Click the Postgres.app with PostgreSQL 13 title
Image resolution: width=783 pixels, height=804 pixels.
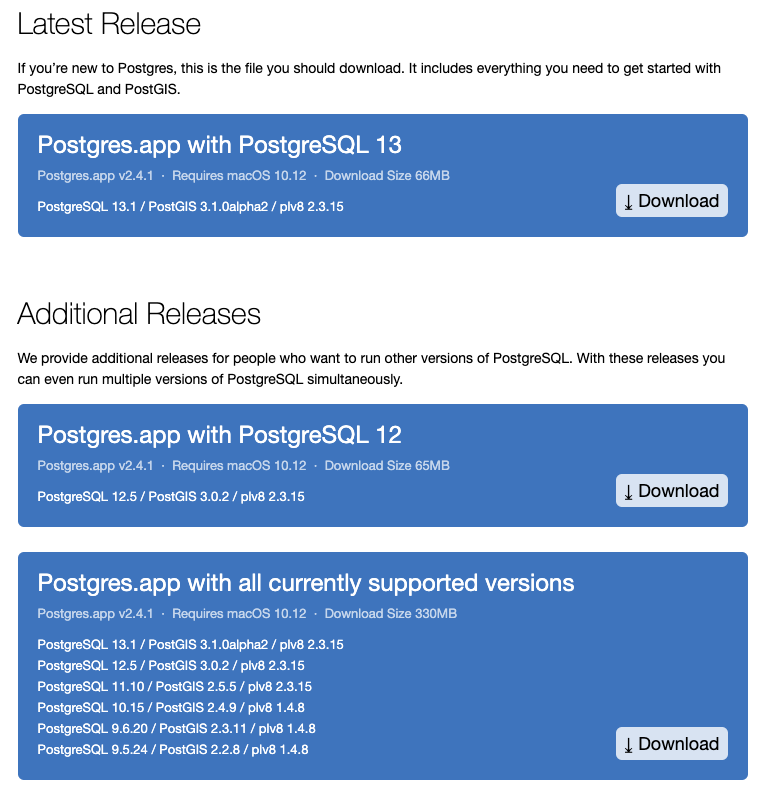click(x=219, y=145)
